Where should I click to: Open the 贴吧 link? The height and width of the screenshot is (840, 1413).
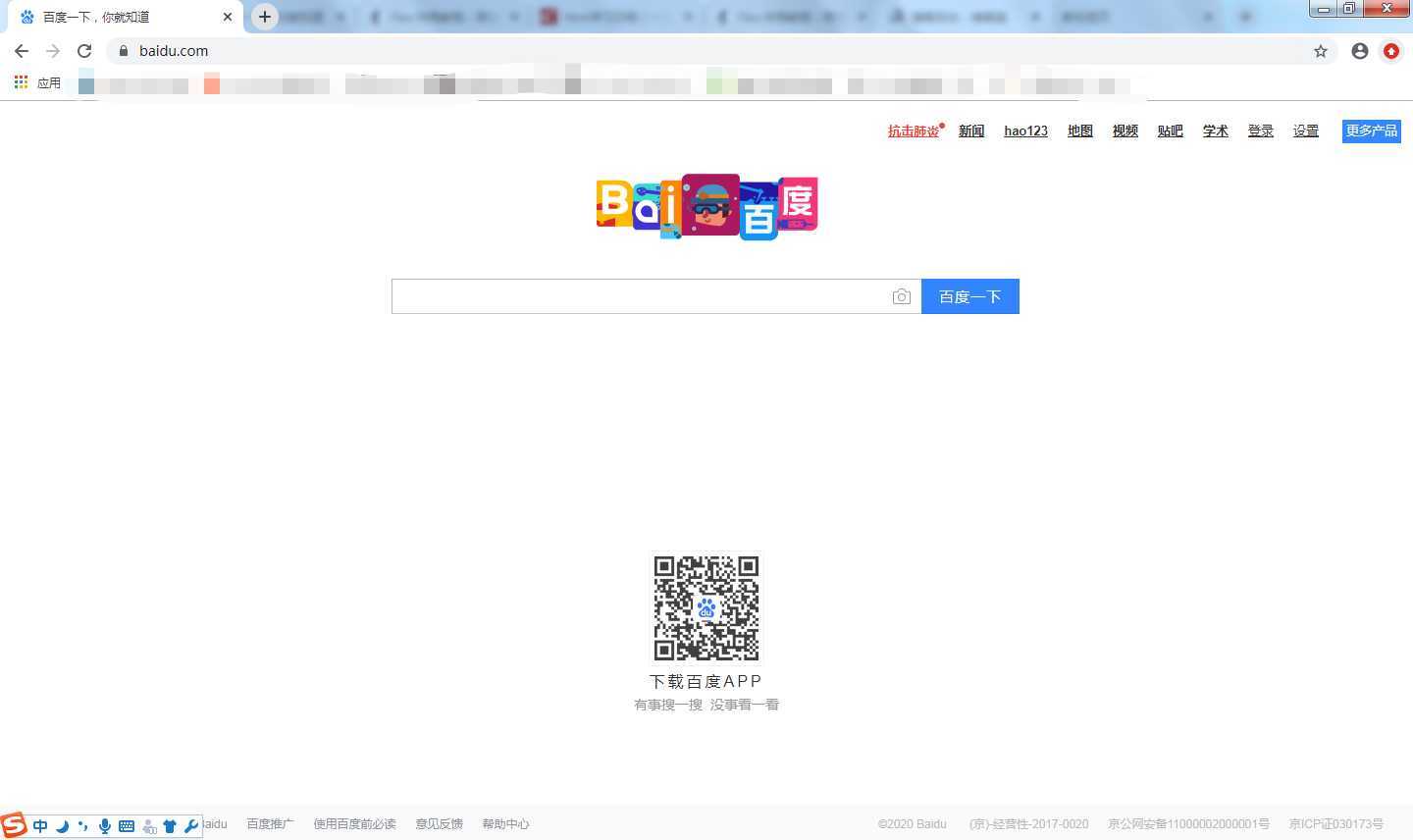pyautogui.click(x=1171, y=131)
